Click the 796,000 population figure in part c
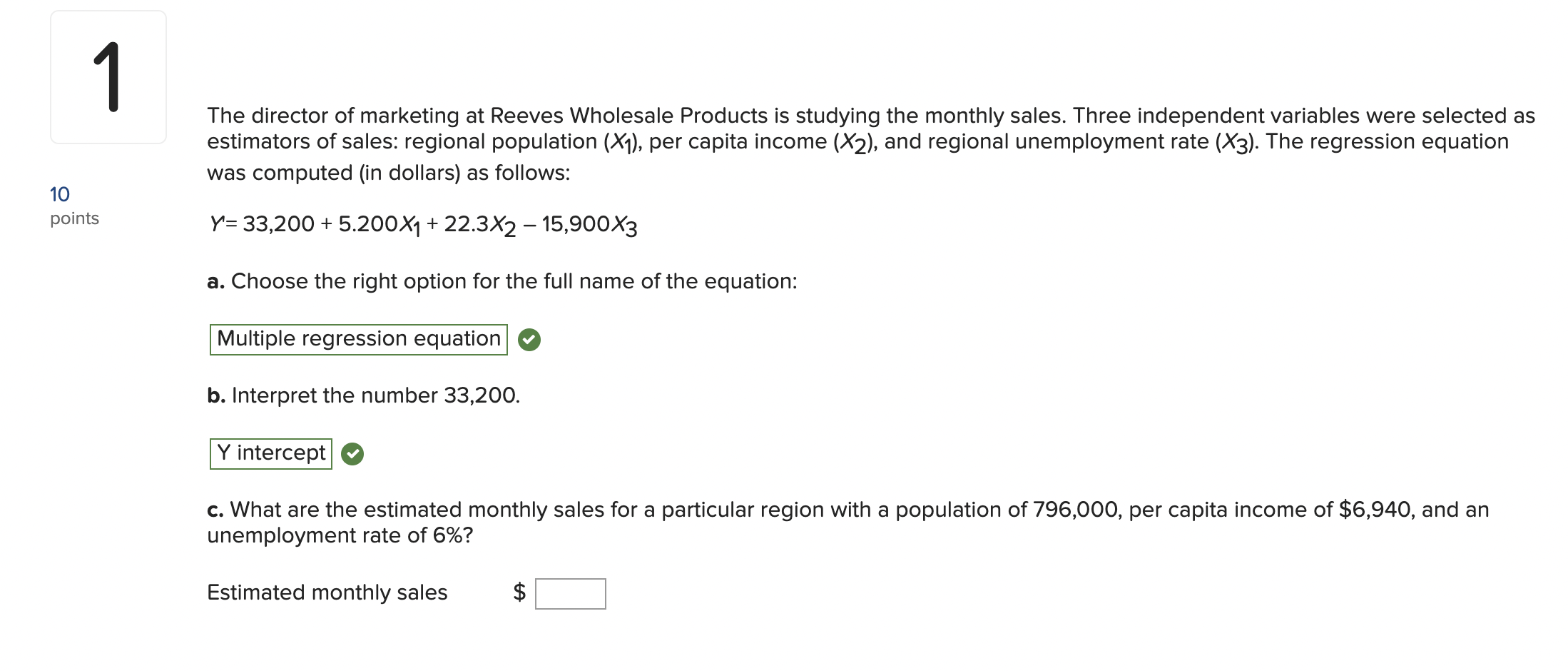This screenshot has height=671, width=1568. (x=1077, y=510)
